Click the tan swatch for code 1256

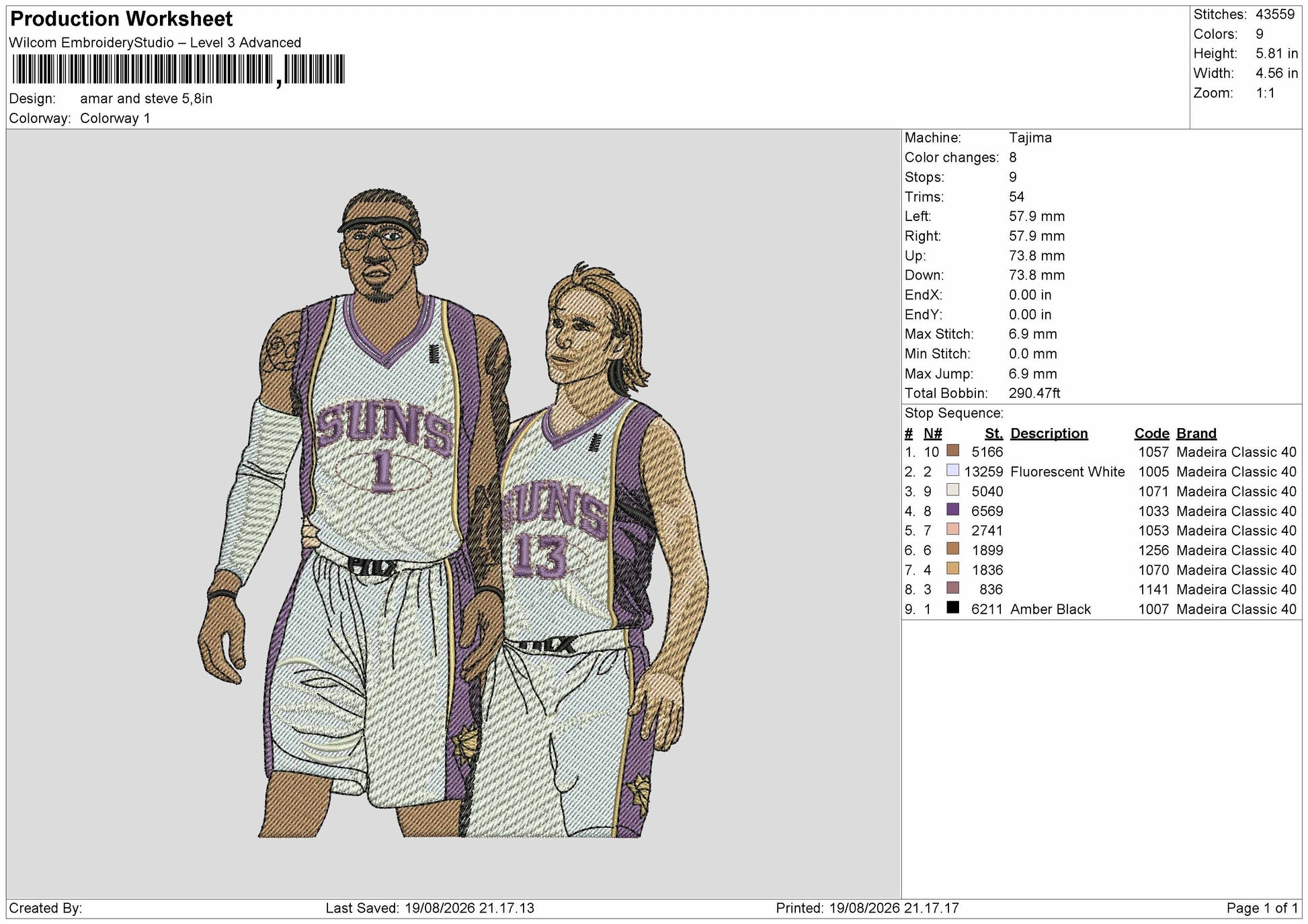click(x=952, y=549)
